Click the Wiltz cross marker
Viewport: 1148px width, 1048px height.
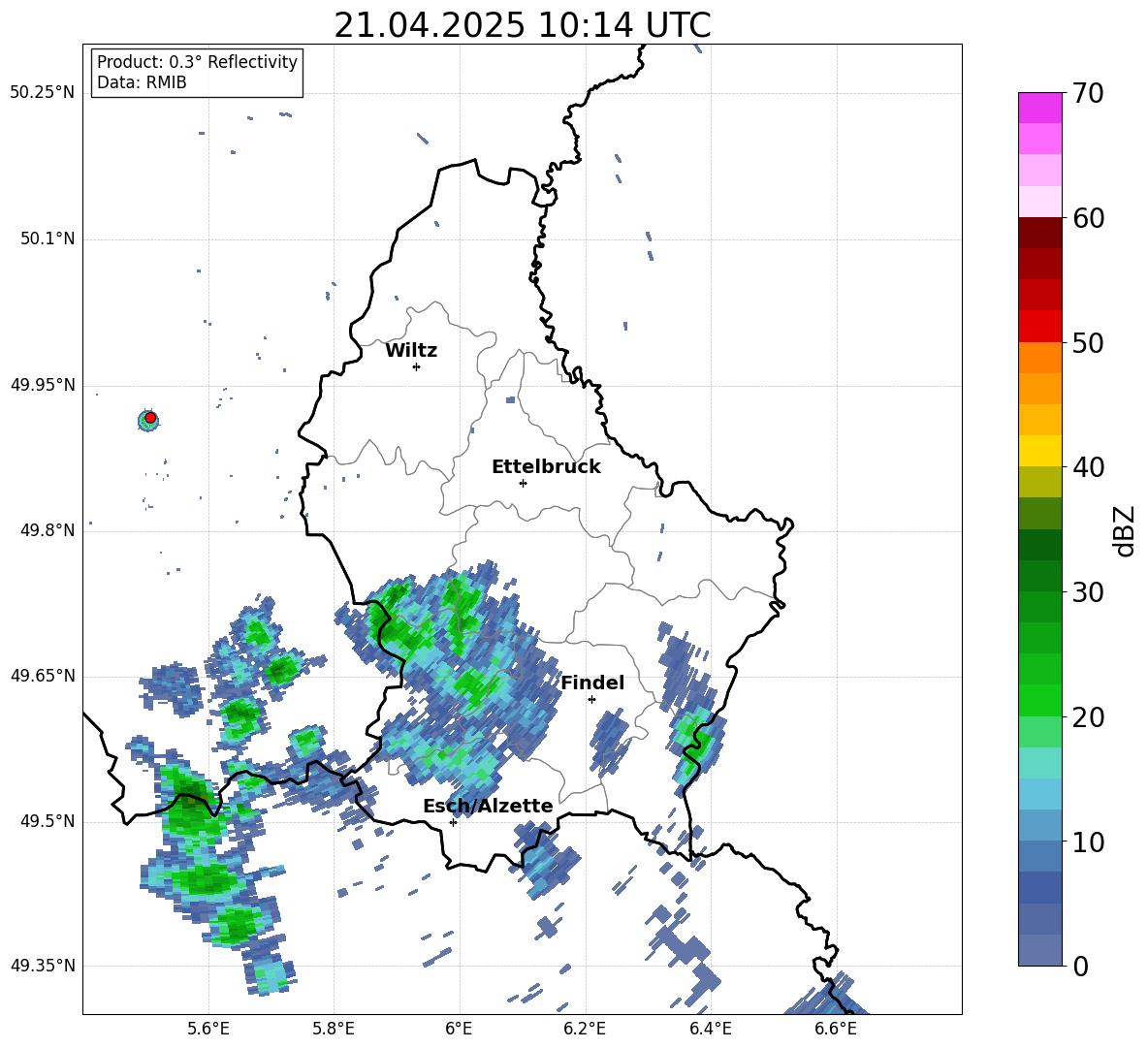coord(417,366)
